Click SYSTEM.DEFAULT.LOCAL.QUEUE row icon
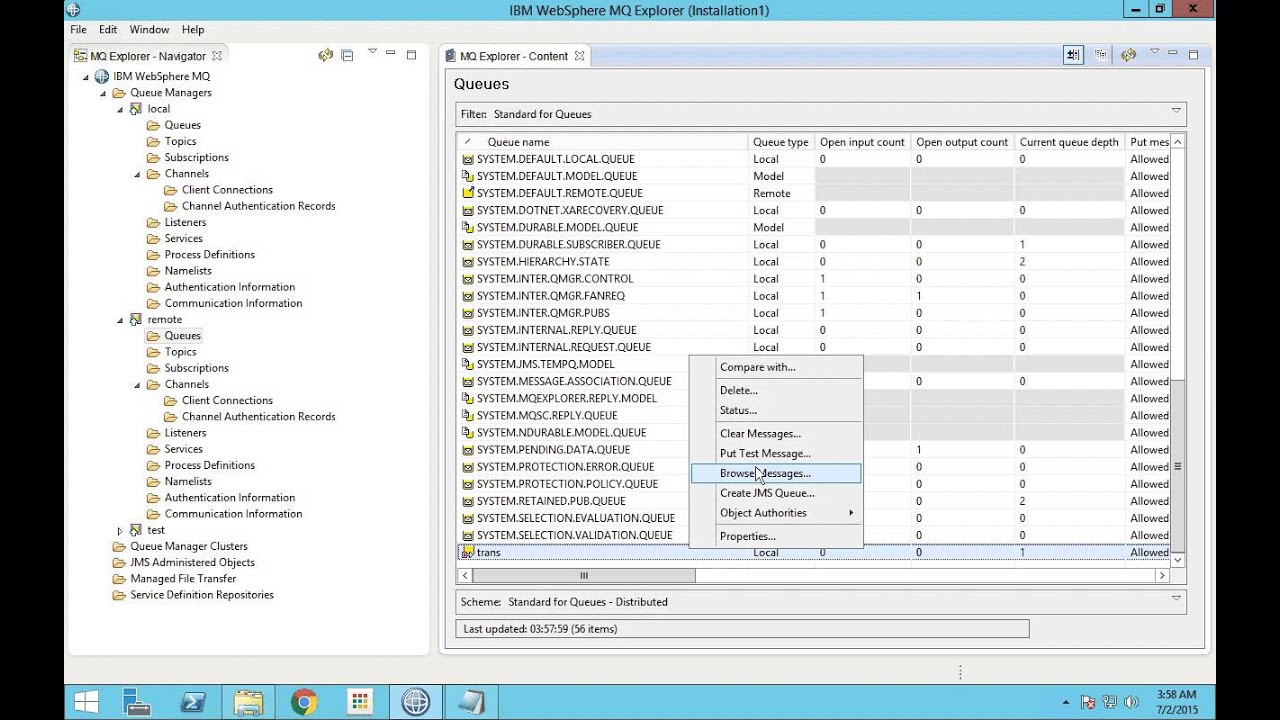Image resolution: width=1280 pixels, height=720 pixels. pos(467,159)
